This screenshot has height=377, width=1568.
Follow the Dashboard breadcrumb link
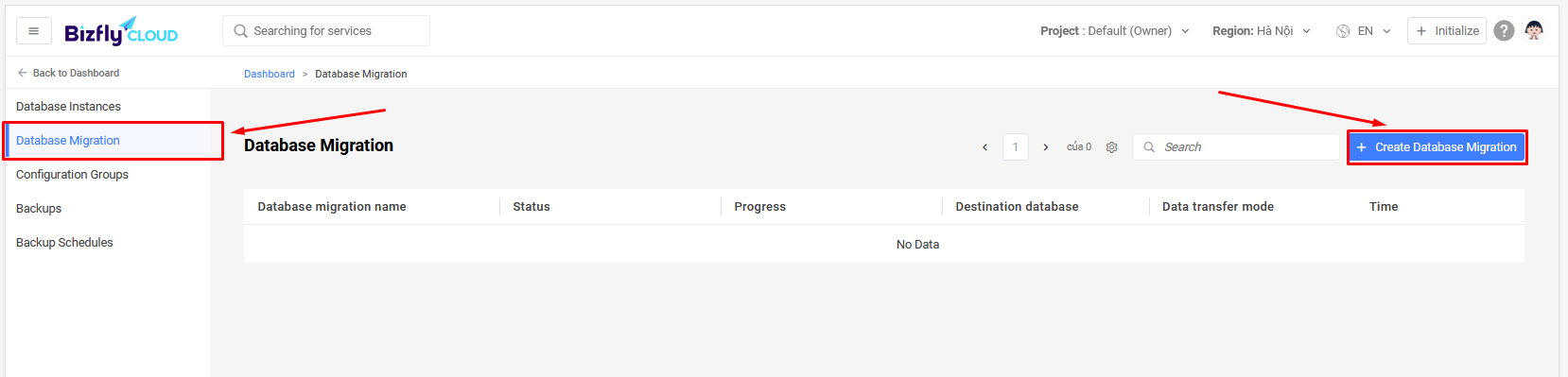(x=270, y=74)
